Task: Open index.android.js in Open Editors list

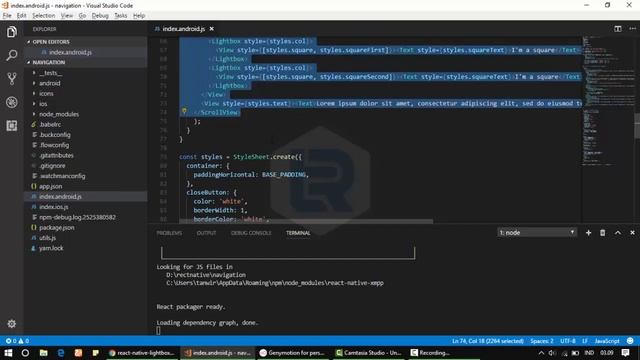Action: pos(86,52)
